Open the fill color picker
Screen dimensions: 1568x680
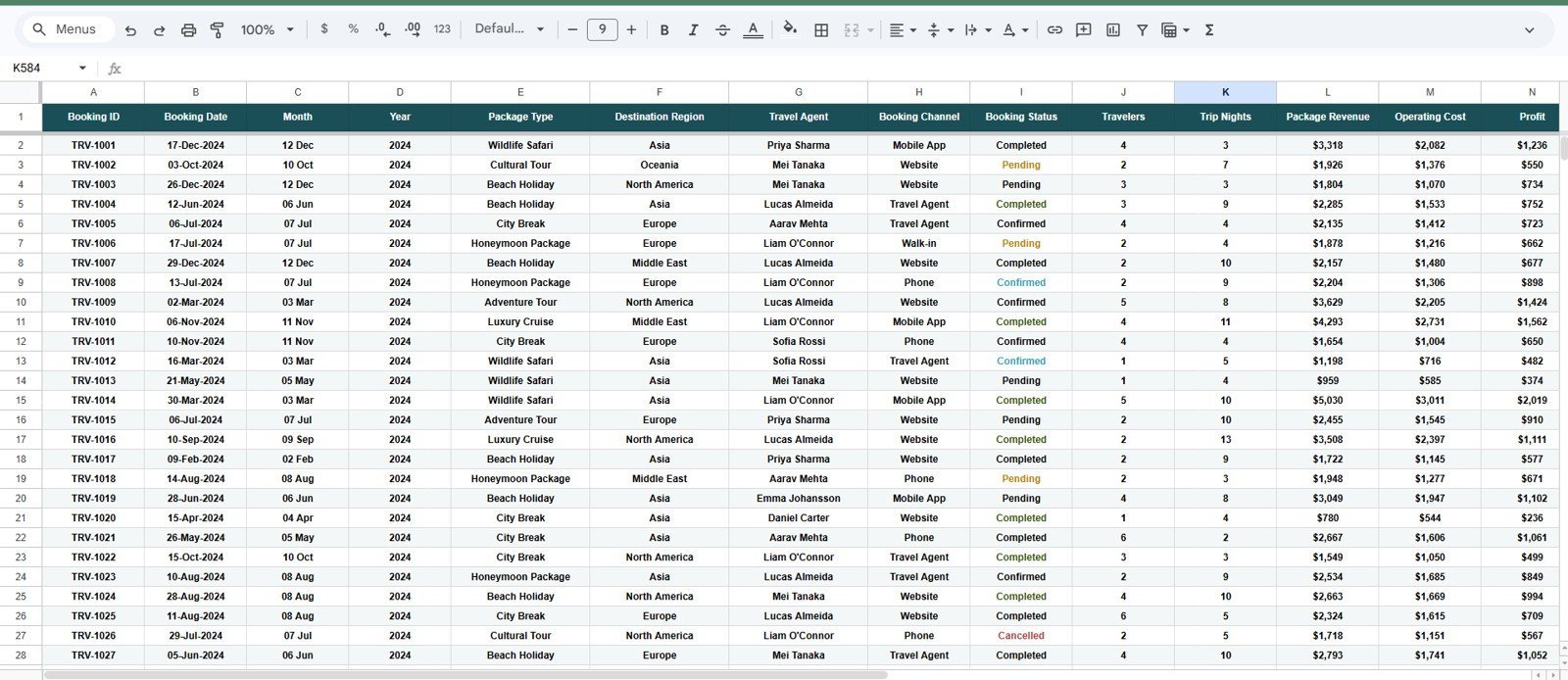pyautogui.click(x=790, y=29)
